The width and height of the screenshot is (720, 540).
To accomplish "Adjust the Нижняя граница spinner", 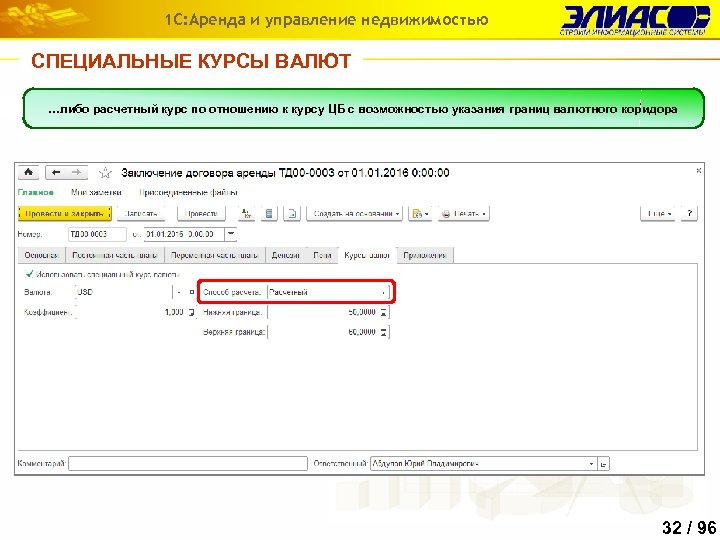I will (384, 312).
